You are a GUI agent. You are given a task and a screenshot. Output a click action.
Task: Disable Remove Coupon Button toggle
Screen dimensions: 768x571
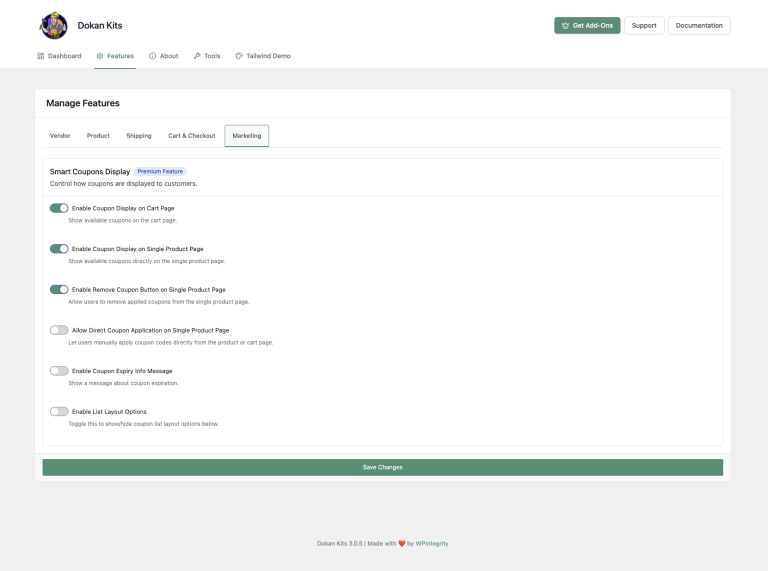59,289
